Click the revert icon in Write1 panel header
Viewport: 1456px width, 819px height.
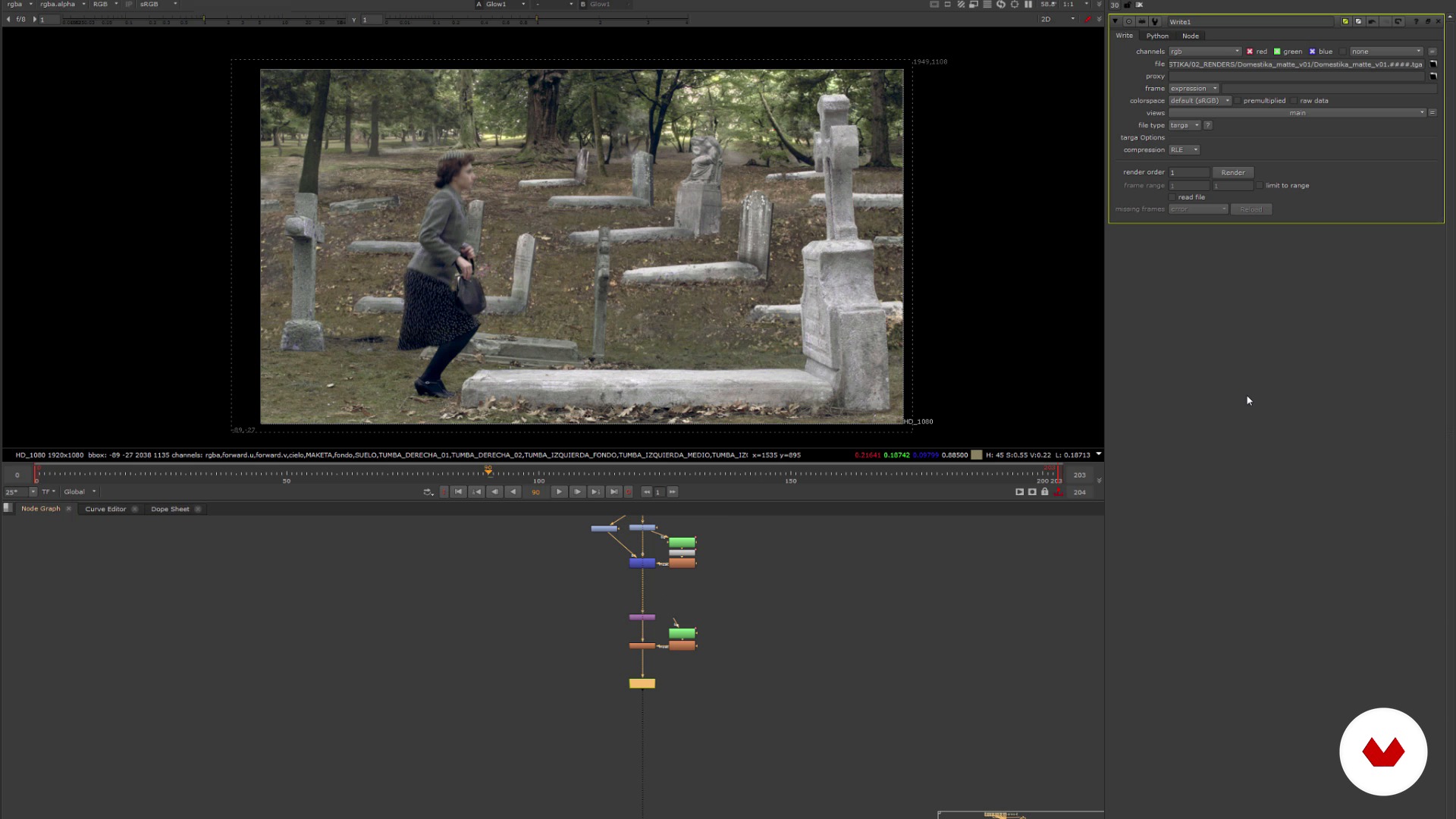1398,21
